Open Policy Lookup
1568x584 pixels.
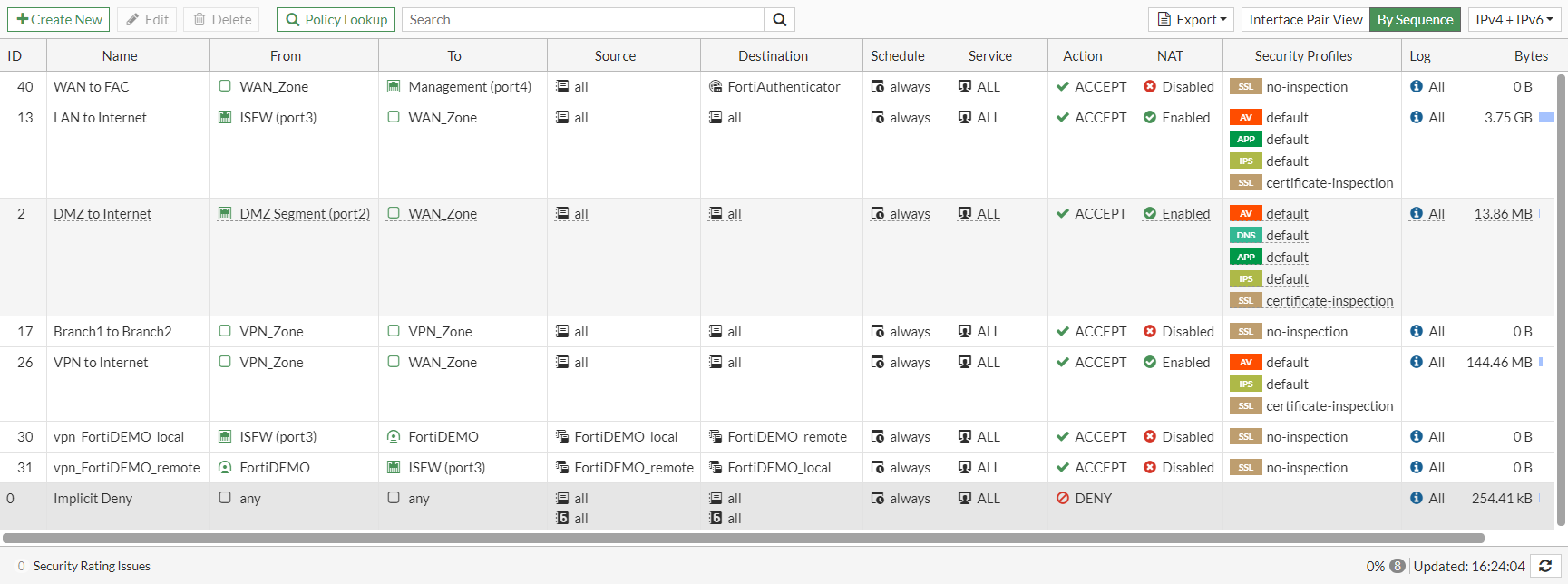point(336,20)
